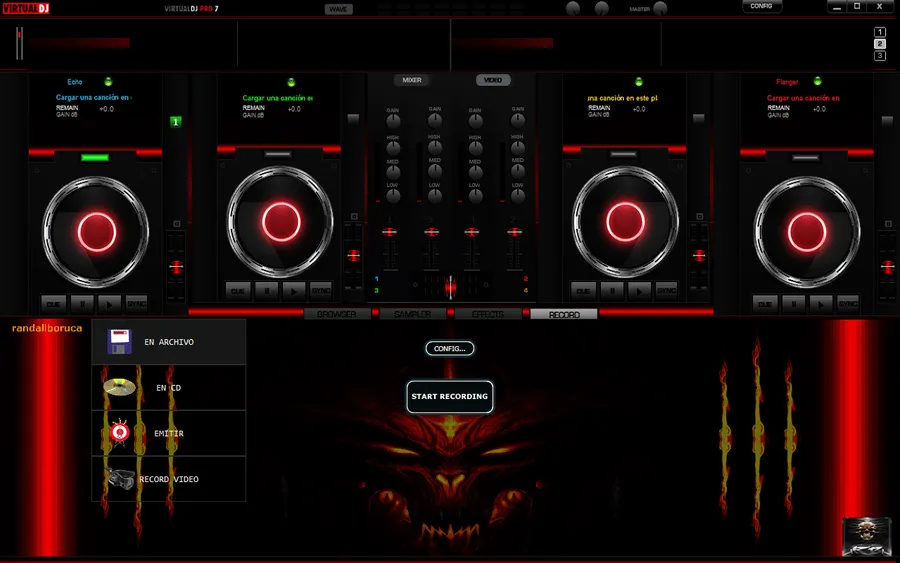900x563 pixels.
Task: Open the CONFIG... recording settings button
Action: (449, 348)
